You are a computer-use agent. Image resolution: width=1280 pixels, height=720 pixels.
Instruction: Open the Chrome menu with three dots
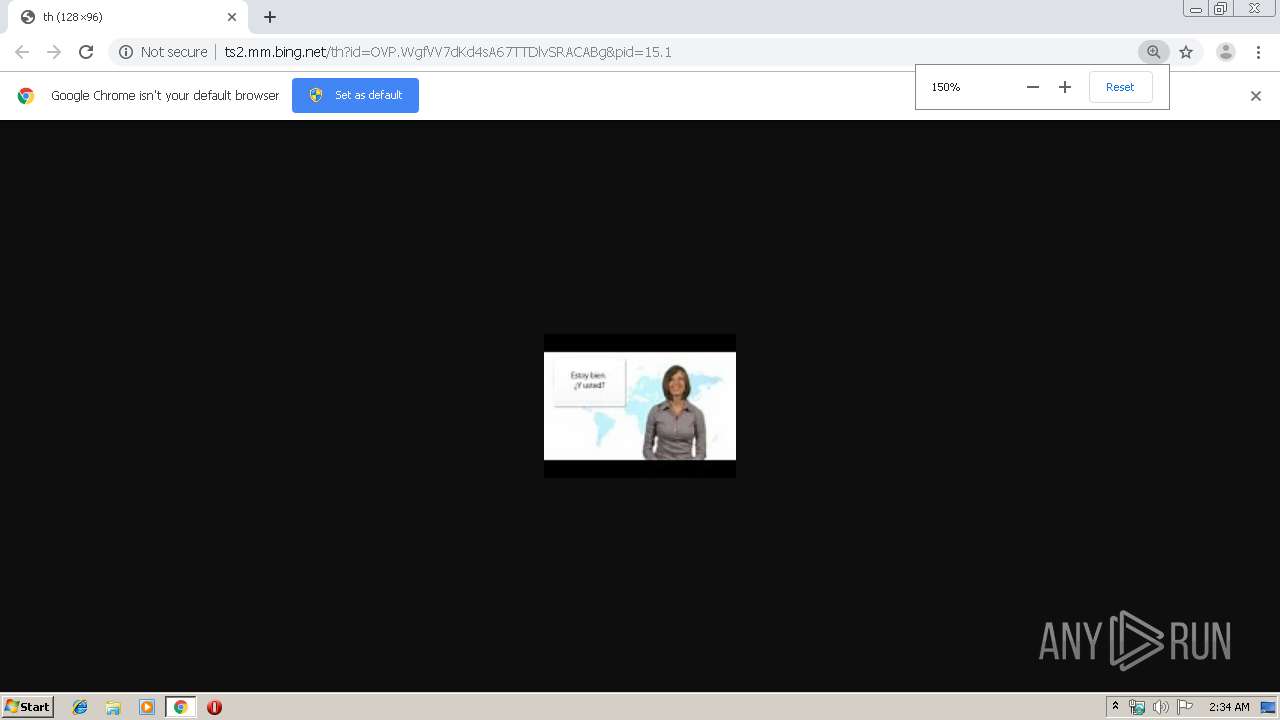(x=1257, y=52)
